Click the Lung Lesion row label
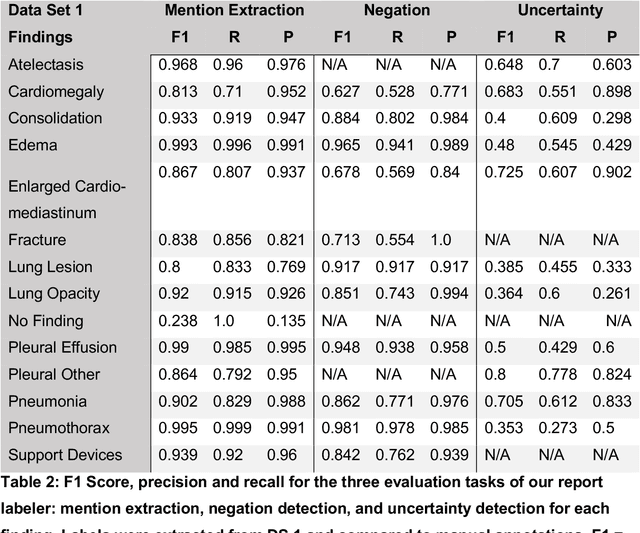The image size is (640, 533). click(x=50, y=267)
